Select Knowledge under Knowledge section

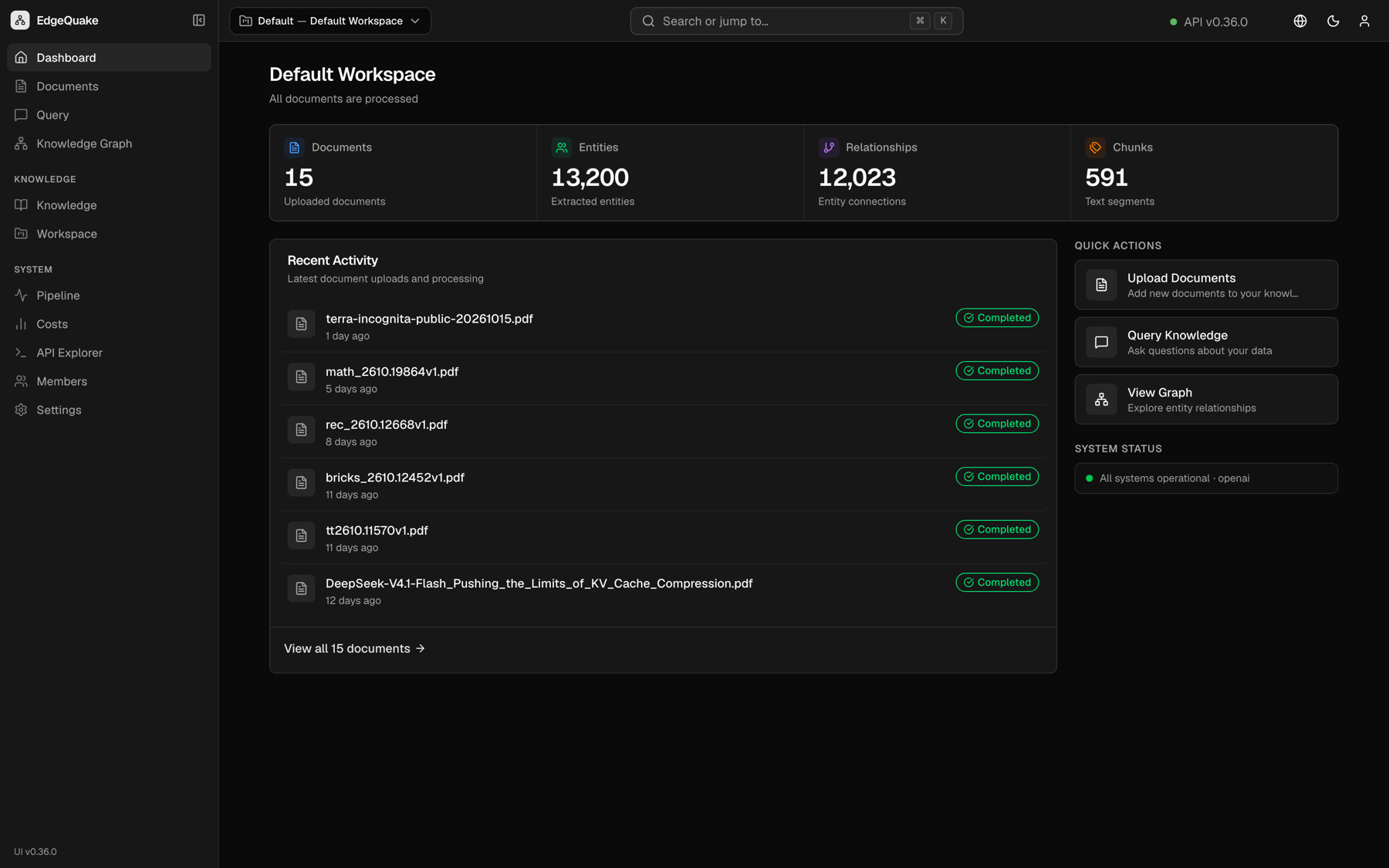point(109,205)
